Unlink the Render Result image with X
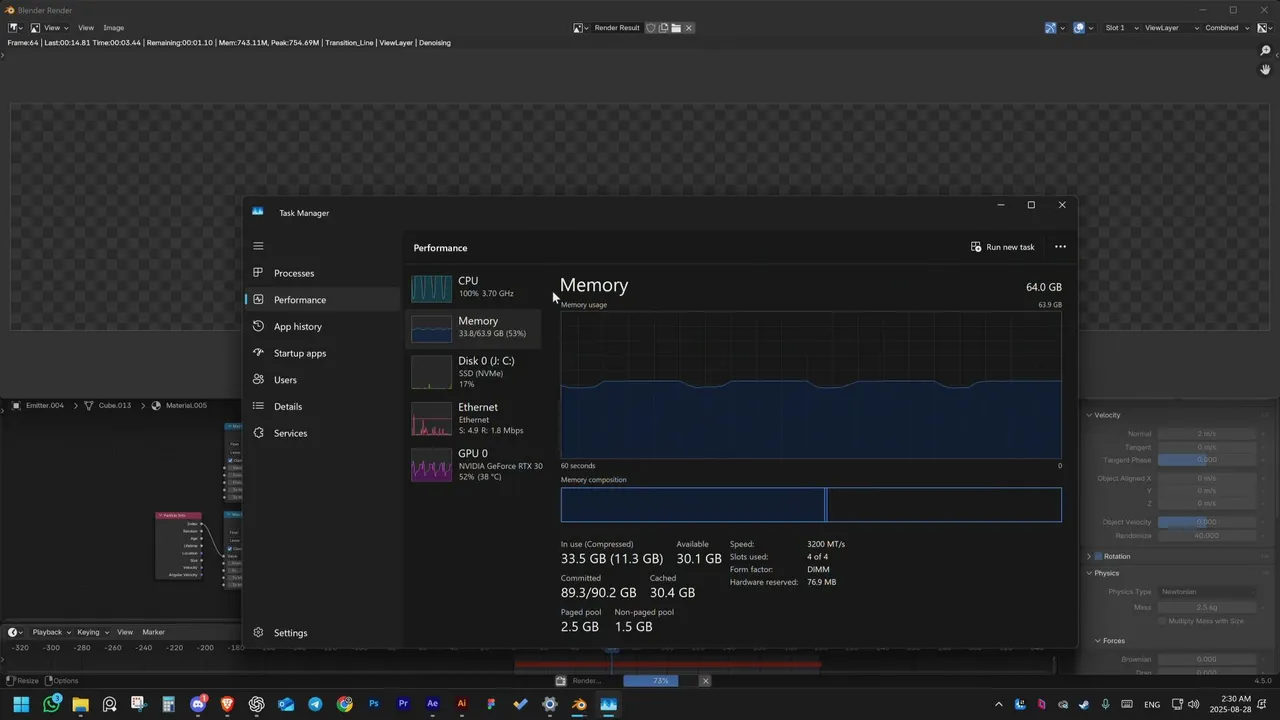The width and height of the screenshot is (1280, 720). point(689,28)
